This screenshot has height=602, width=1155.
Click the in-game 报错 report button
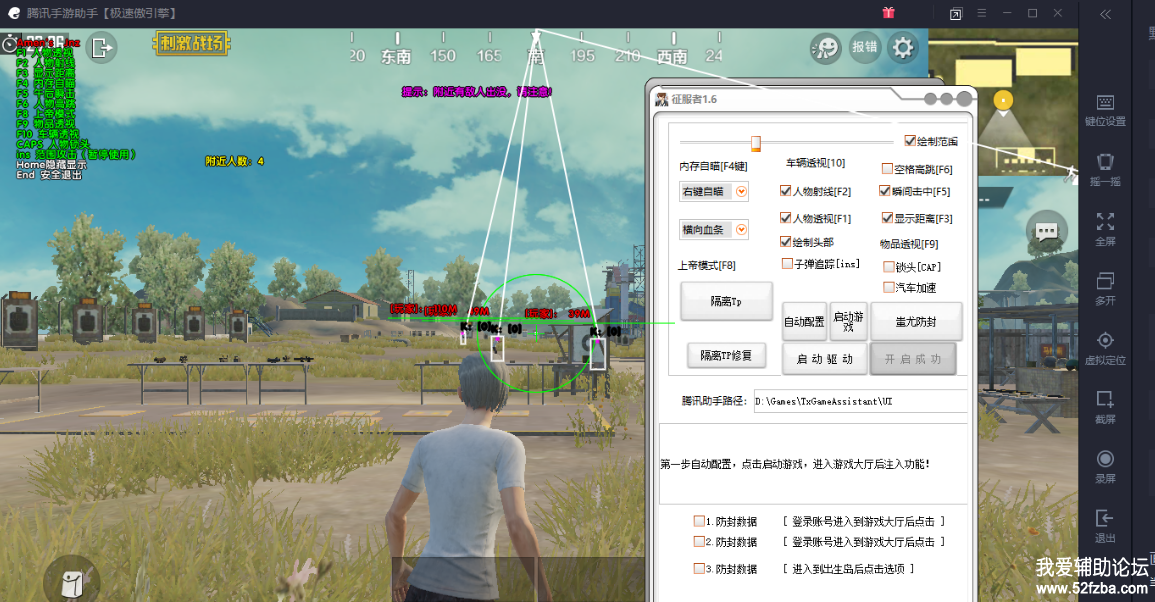coord(864,47)
